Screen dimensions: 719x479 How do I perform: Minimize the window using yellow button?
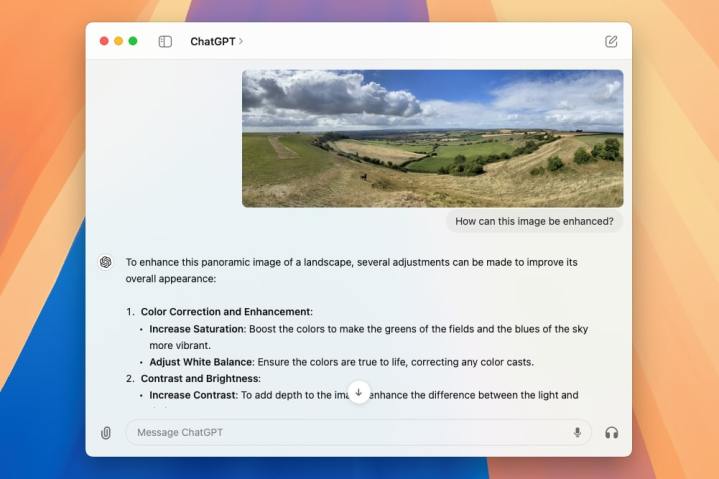coord(118,41)
